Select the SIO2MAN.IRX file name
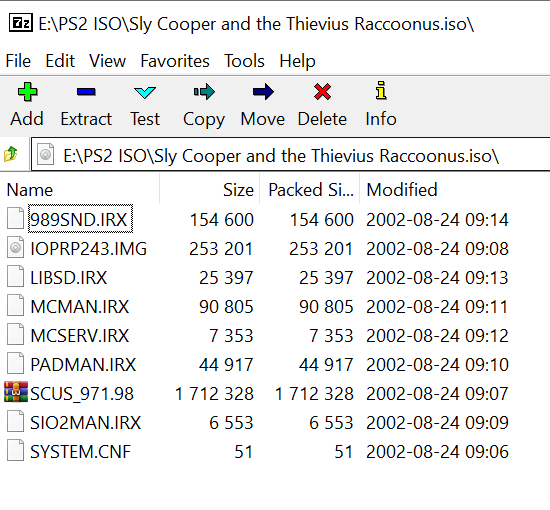 86,423
